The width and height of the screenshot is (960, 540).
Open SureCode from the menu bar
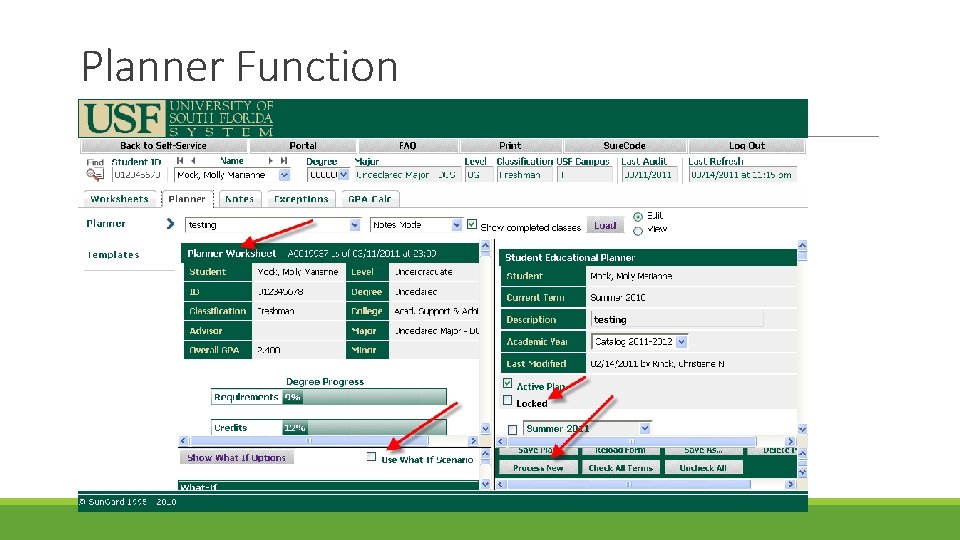tap(624, 146)
